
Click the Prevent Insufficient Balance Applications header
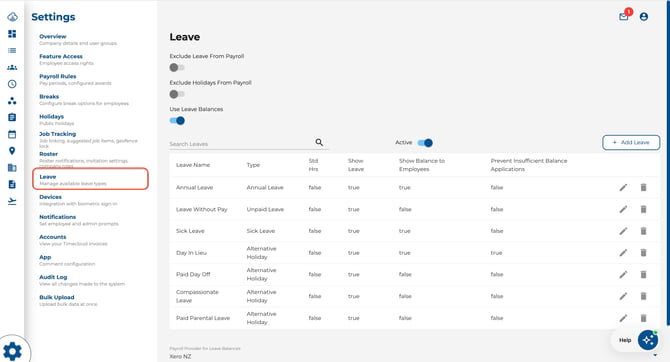coord(529,165)
